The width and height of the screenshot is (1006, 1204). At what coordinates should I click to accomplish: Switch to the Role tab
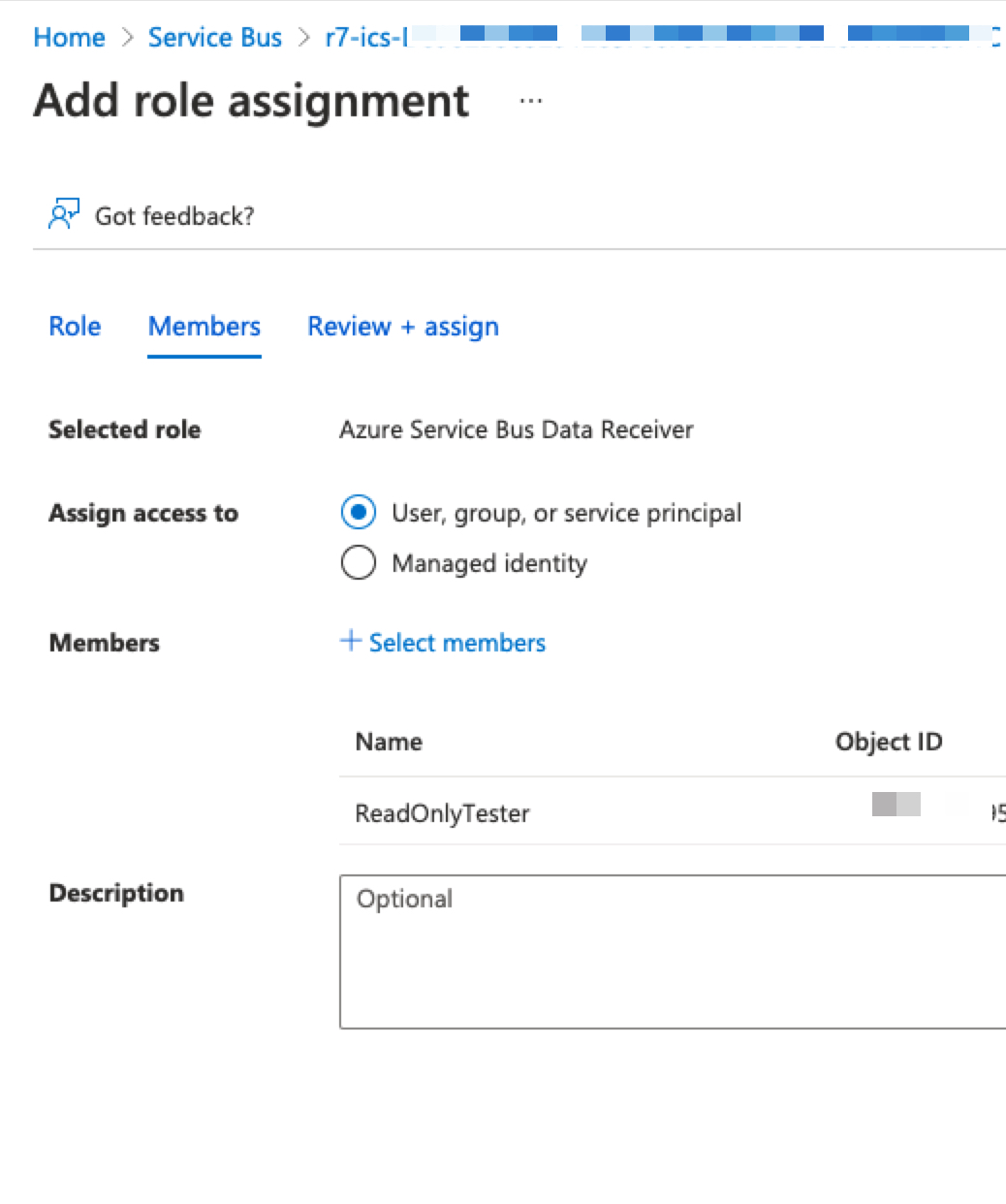pos(75,327)
